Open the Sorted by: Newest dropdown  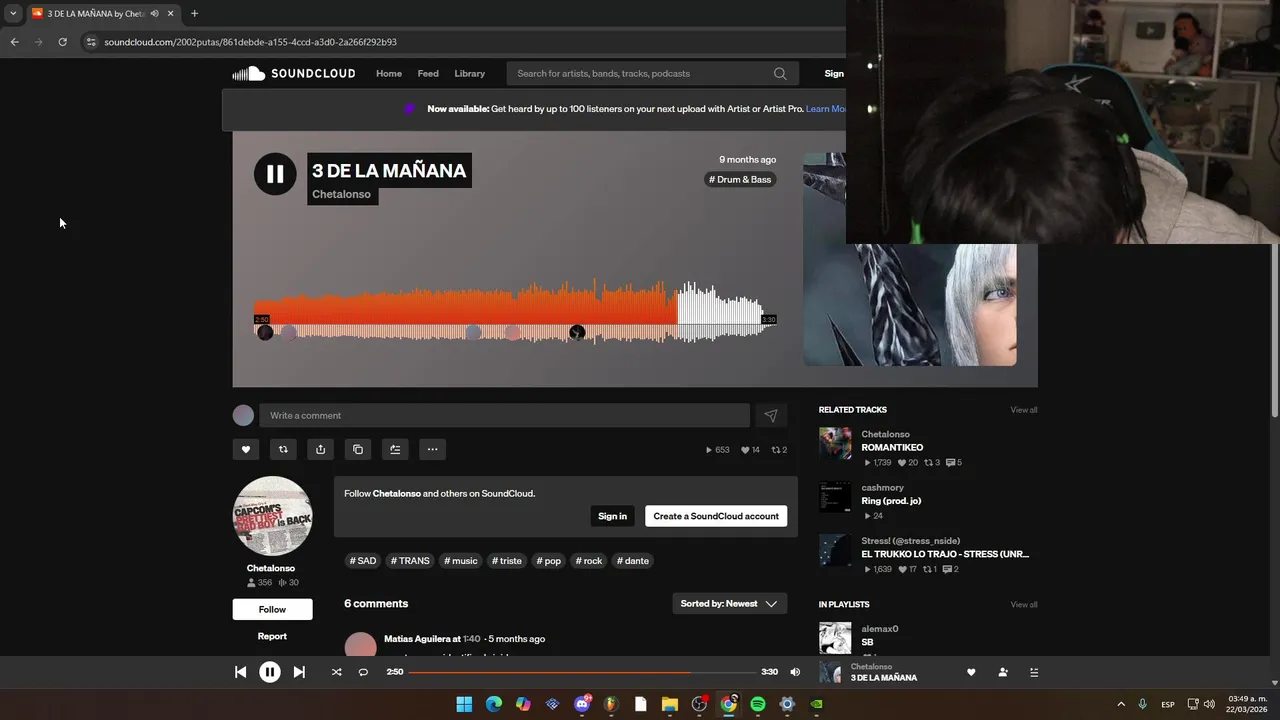729,604
